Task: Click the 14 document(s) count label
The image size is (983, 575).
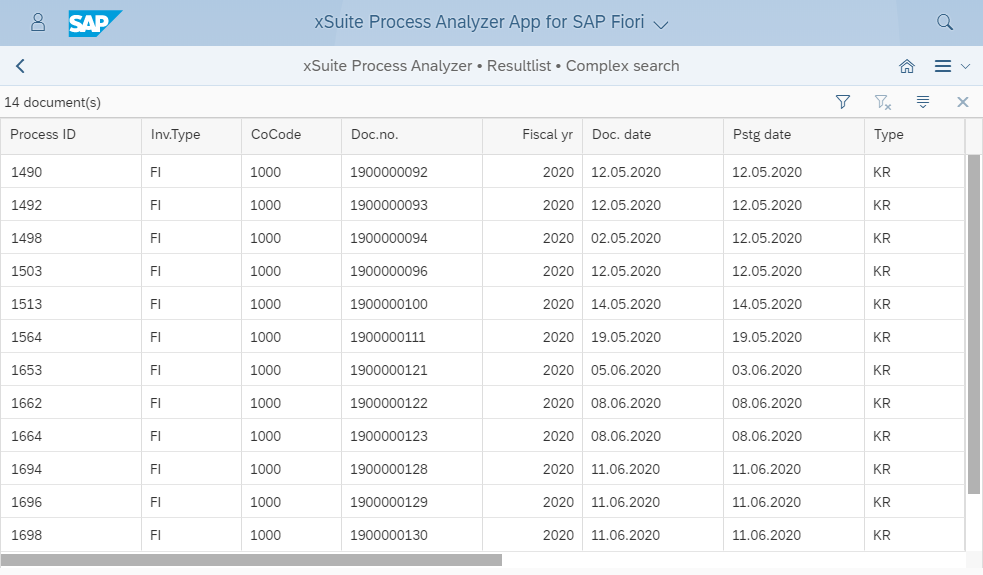Action: pyautogui.click(x=53, y=102)
